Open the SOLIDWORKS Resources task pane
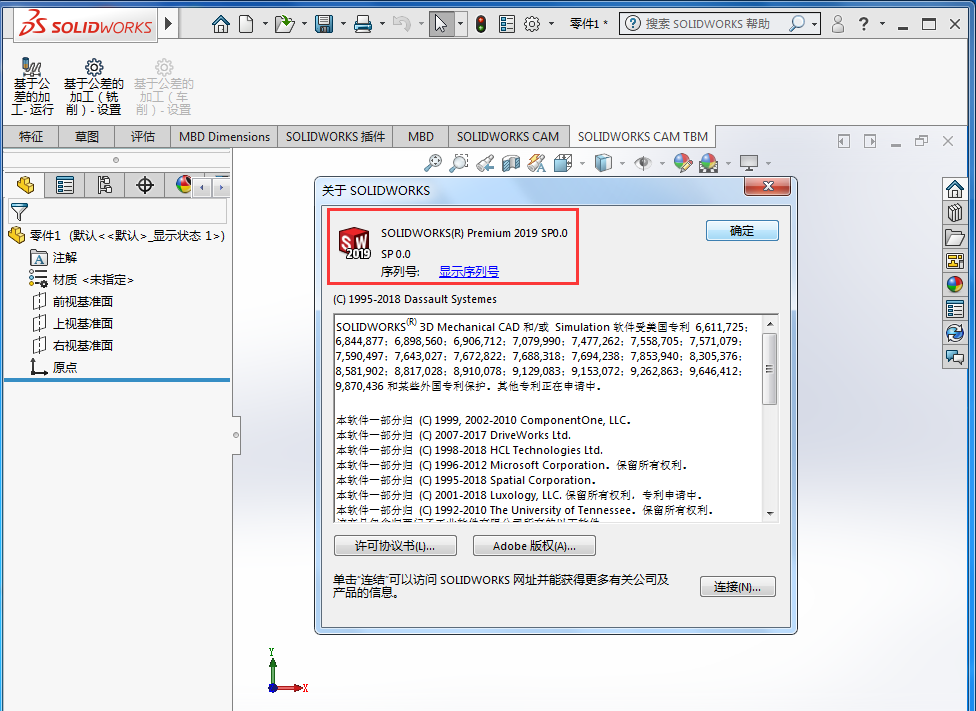 (954, 189)
